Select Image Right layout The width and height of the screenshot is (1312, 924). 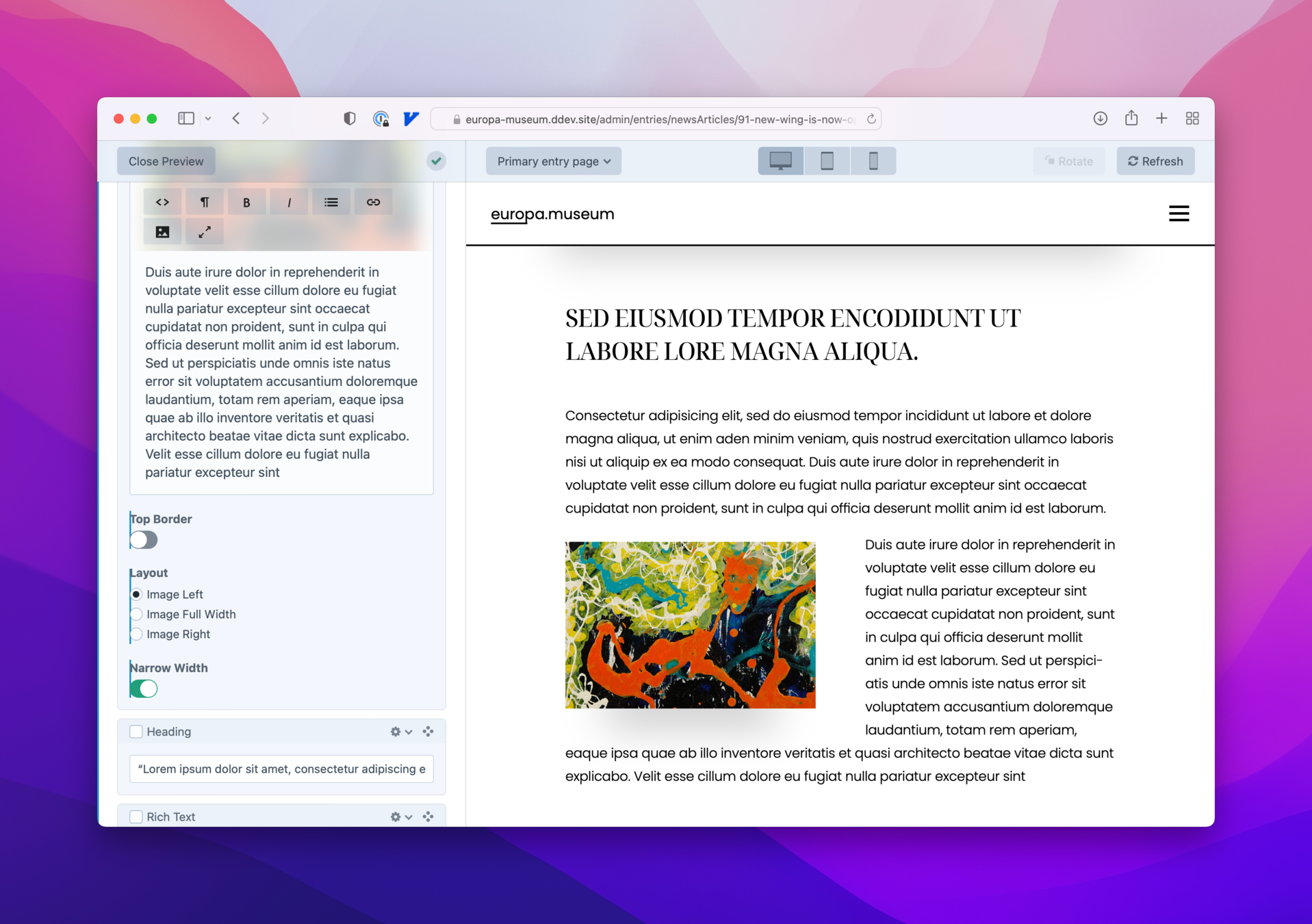click(137, 634)
